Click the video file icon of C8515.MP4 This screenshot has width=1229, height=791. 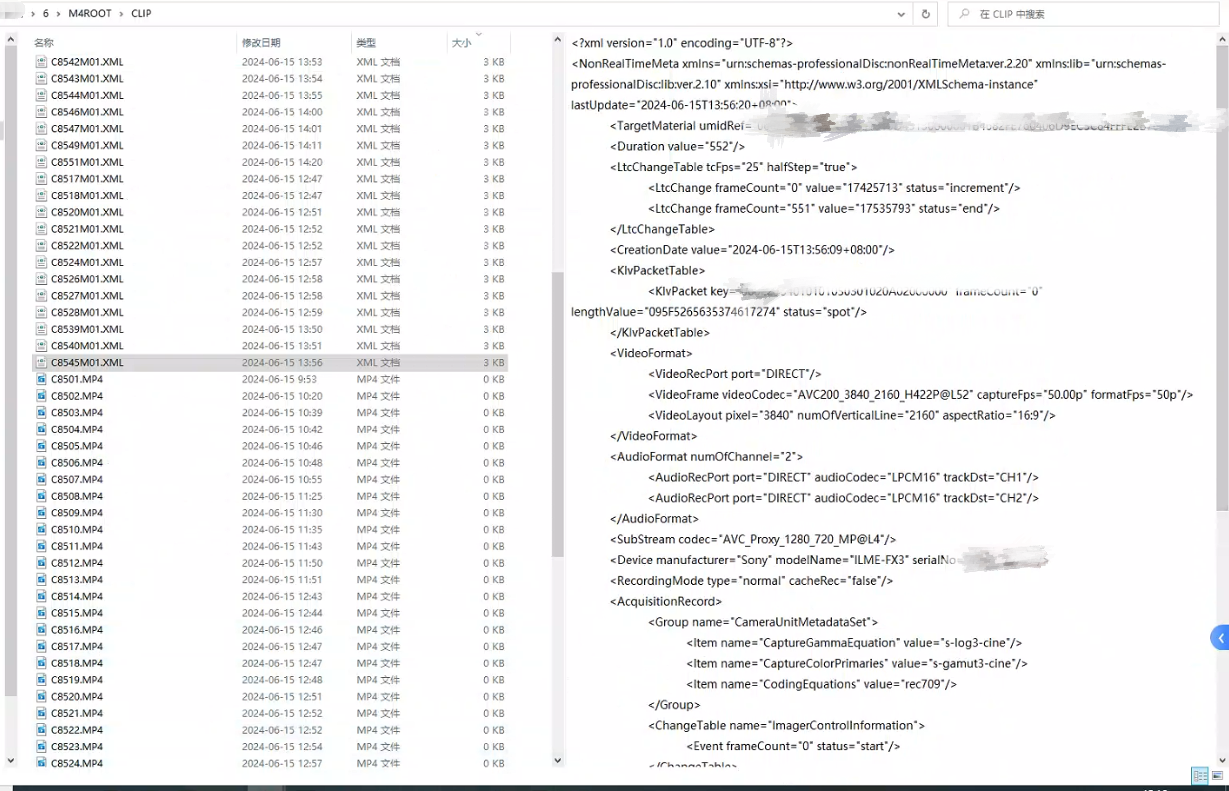click(42, 613)
